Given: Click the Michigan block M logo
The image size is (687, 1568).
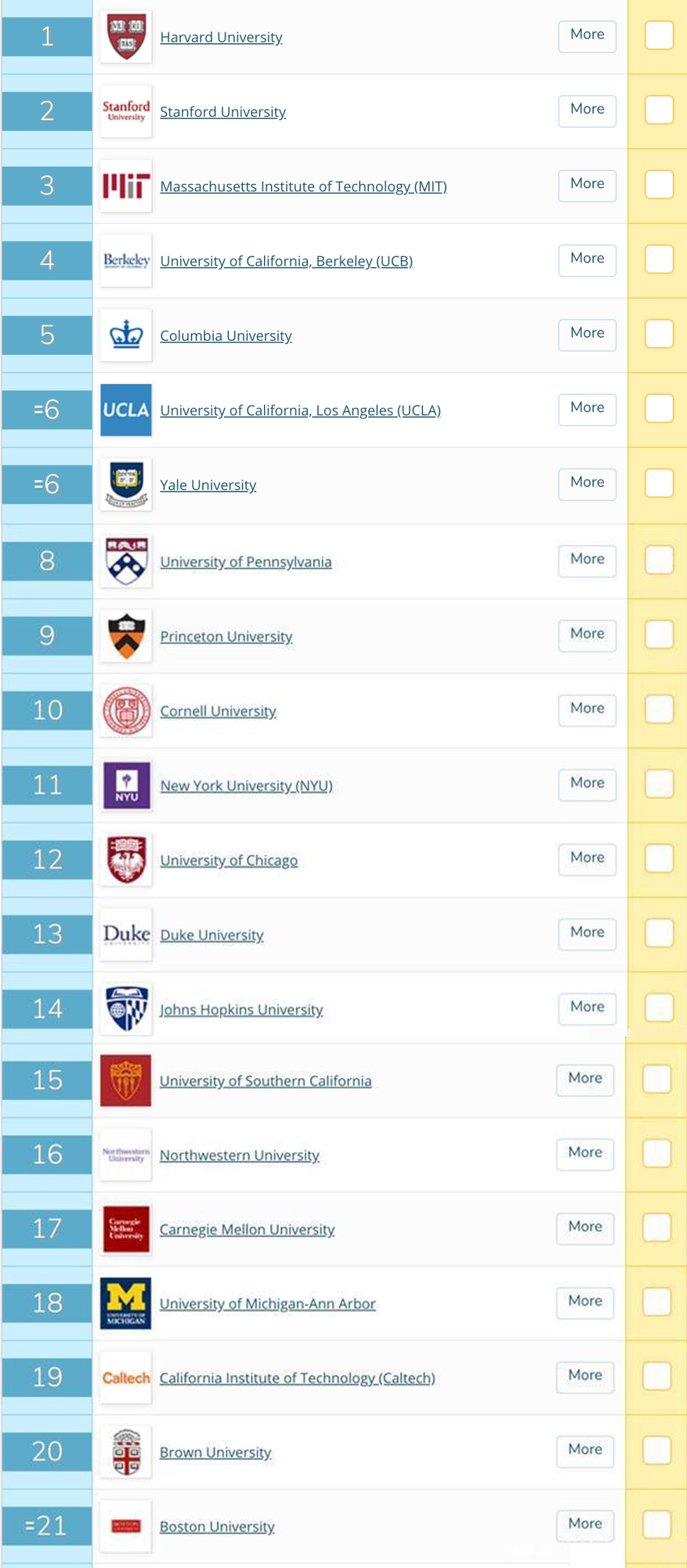Looking at the screenshot, I should click(126, 1303).
